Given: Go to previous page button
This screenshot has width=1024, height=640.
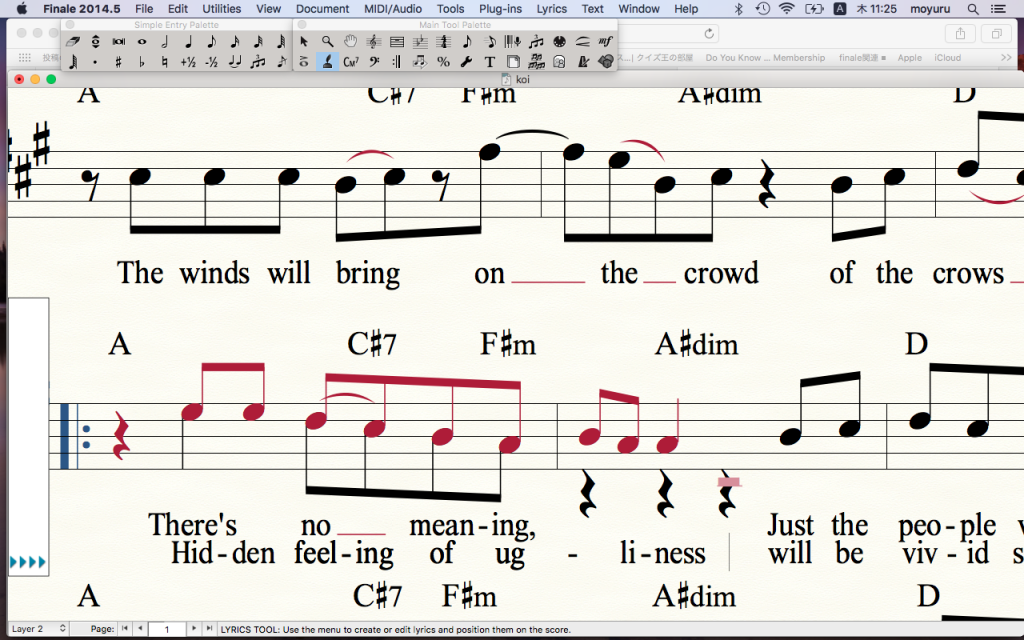Looking at the screenshot, I should coord(140,628).
